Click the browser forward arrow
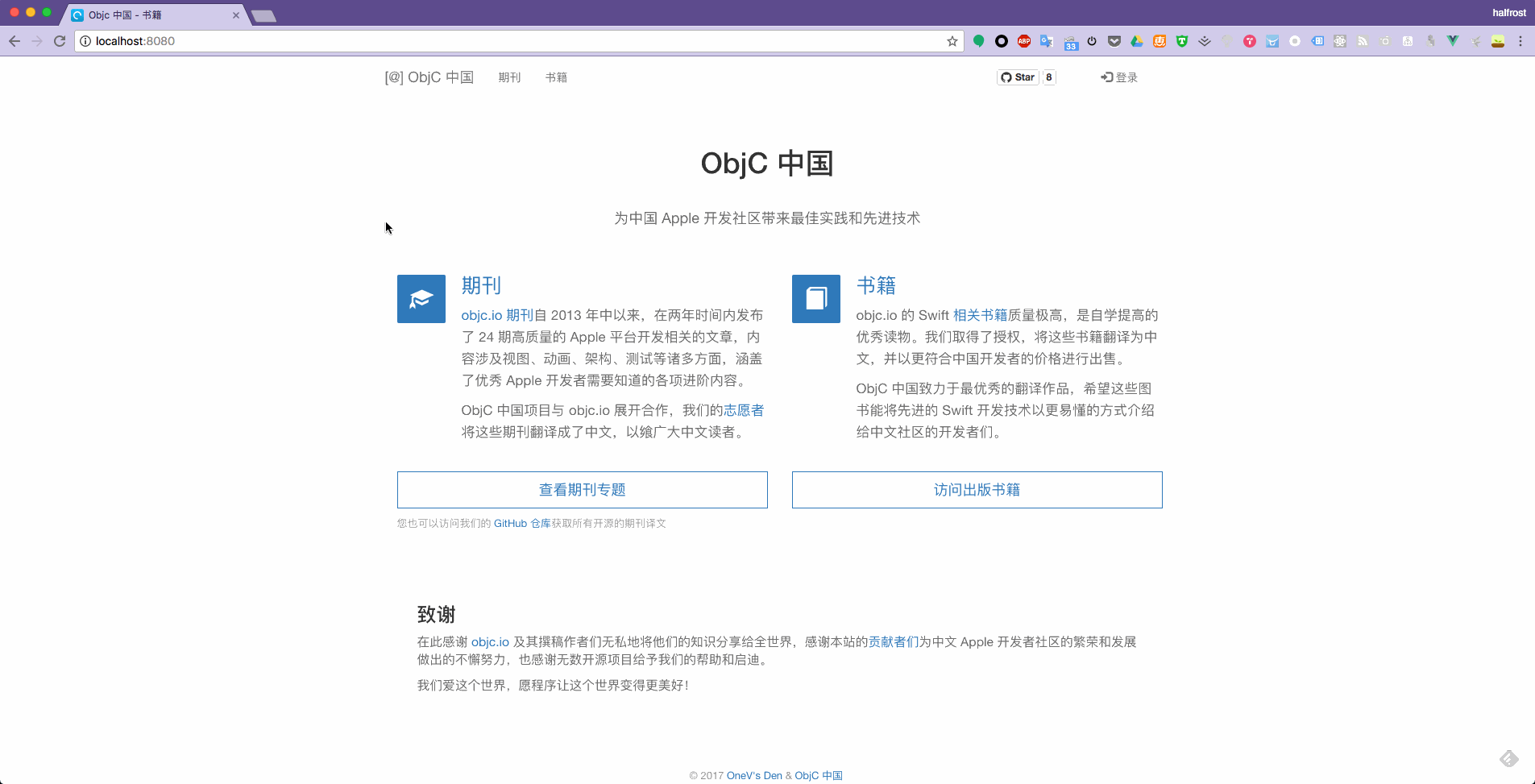The image size is (1535, 784). tap(37, 41)
